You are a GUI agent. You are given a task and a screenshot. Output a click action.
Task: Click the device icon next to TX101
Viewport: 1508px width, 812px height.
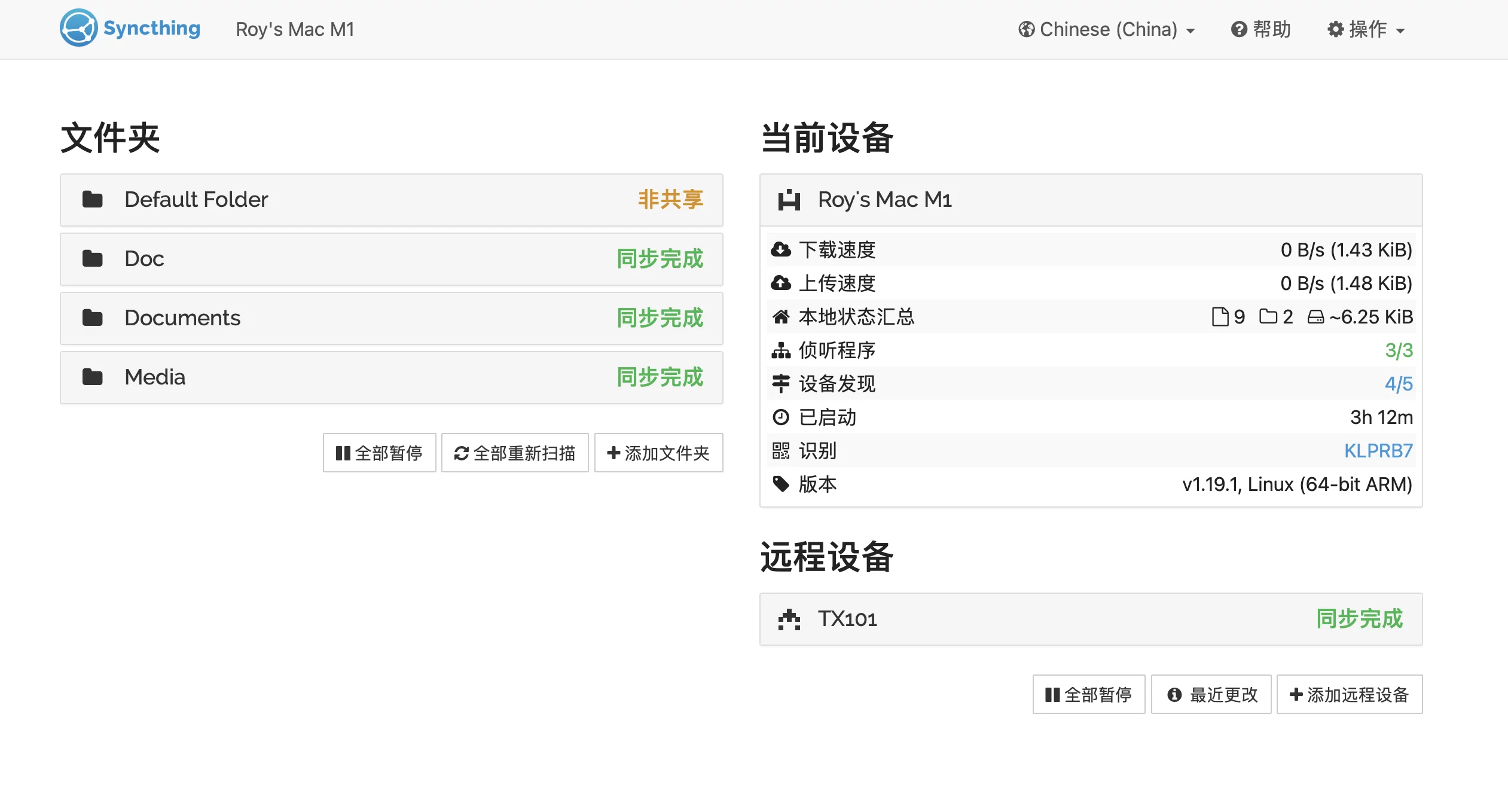click(789, 619)
